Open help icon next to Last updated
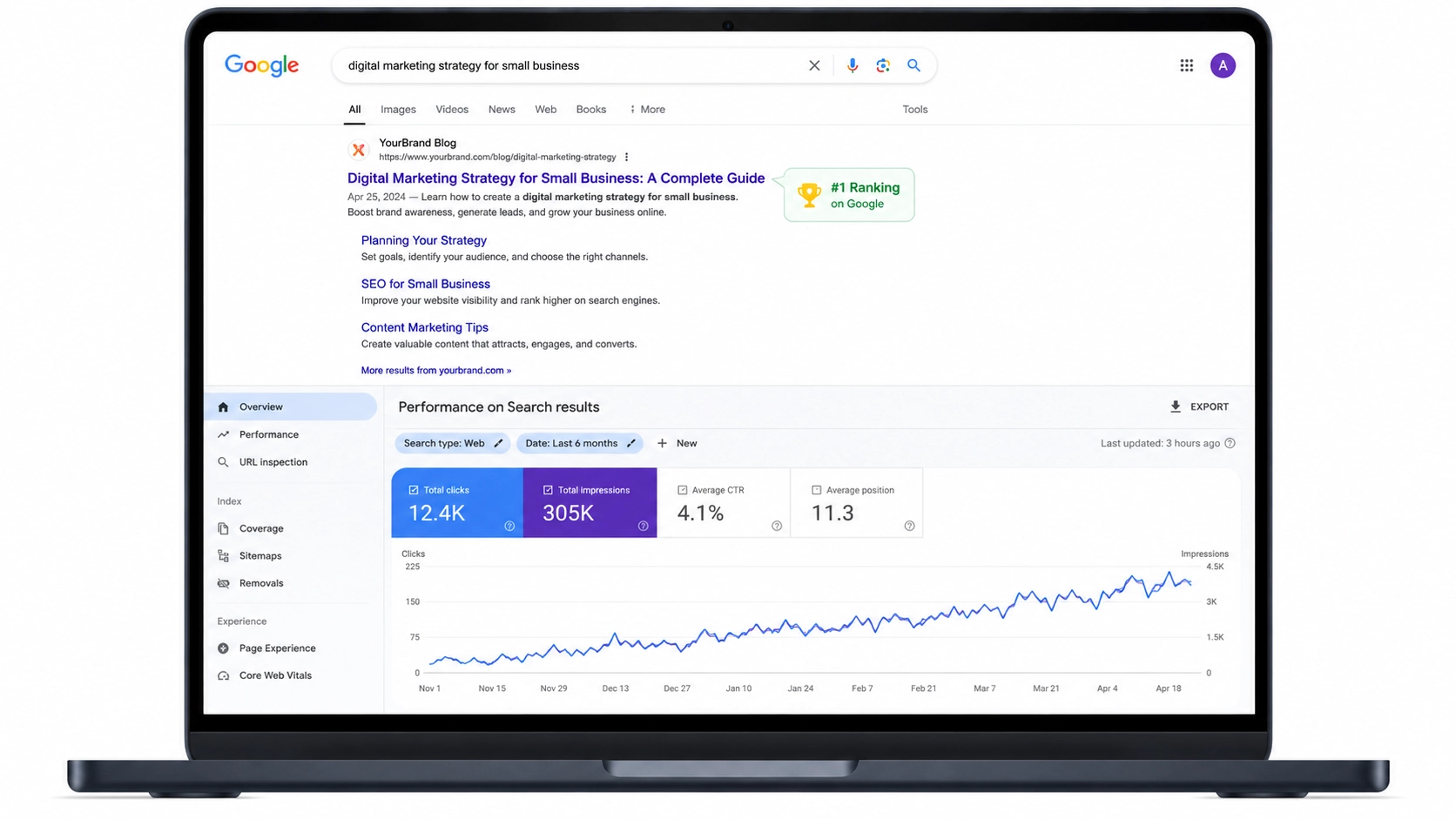This screenshot has height=819, width=1456. (x=1230, y=443)
